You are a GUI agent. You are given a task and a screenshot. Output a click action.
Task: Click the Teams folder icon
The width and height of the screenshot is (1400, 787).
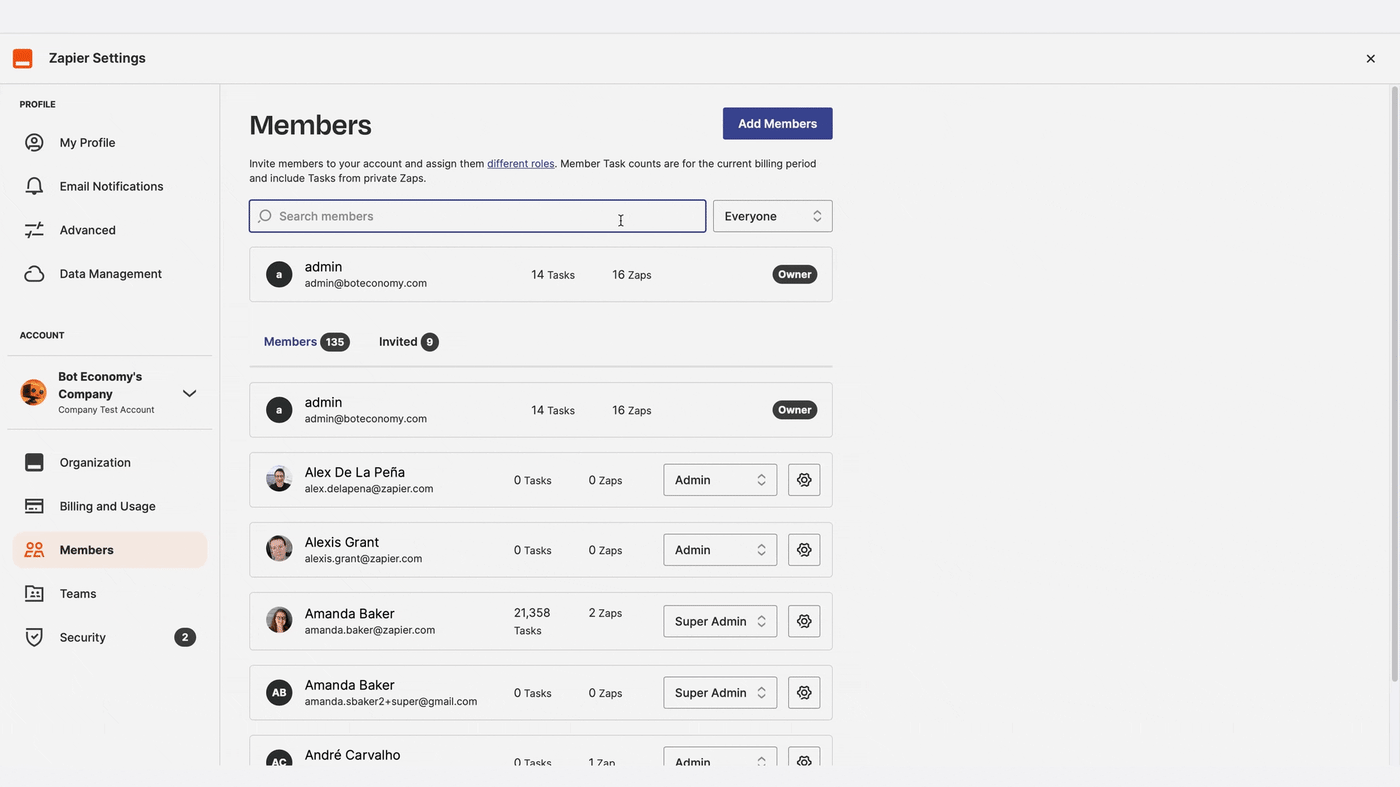click(x=34, y=593)
